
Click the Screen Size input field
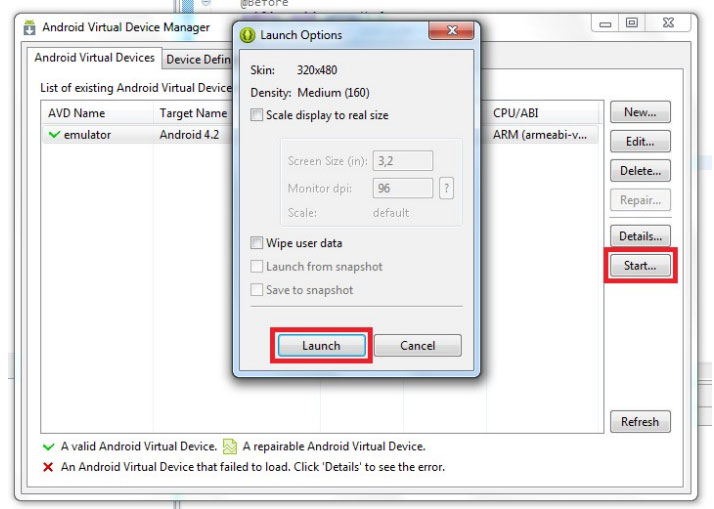pyautogui.click(x=402, y=162)
